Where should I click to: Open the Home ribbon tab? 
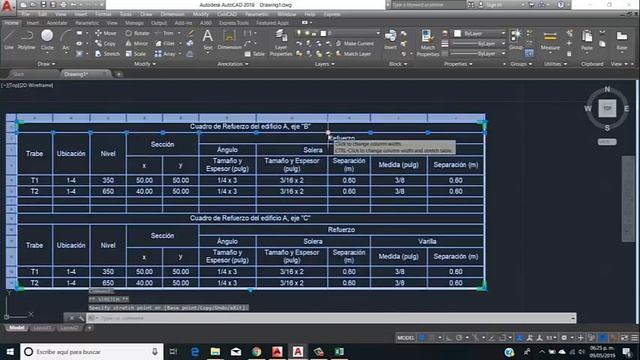pyautogui.click(x=11, y=23)
